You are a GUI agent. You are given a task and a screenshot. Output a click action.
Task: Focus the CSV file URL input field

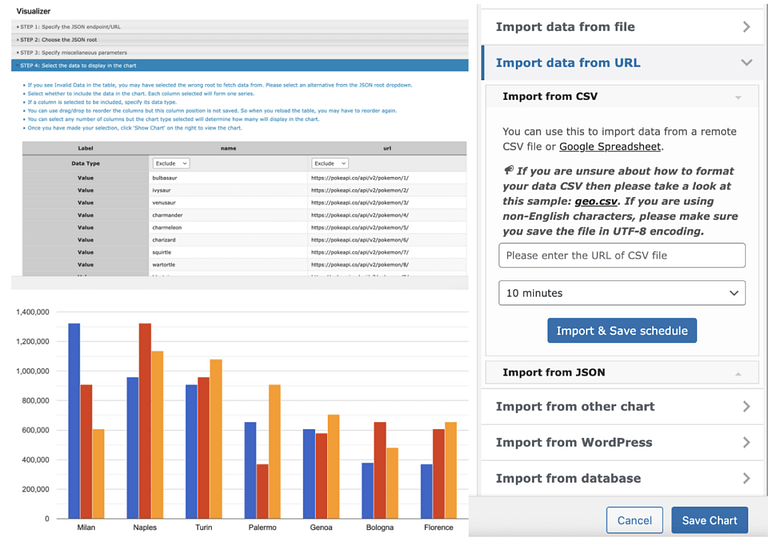tap(622, 255)
